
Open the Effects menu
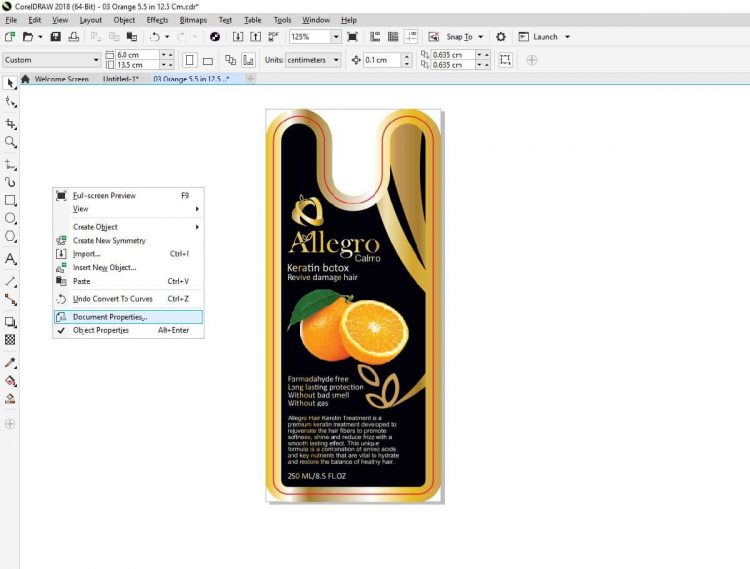tap(157, 20)
